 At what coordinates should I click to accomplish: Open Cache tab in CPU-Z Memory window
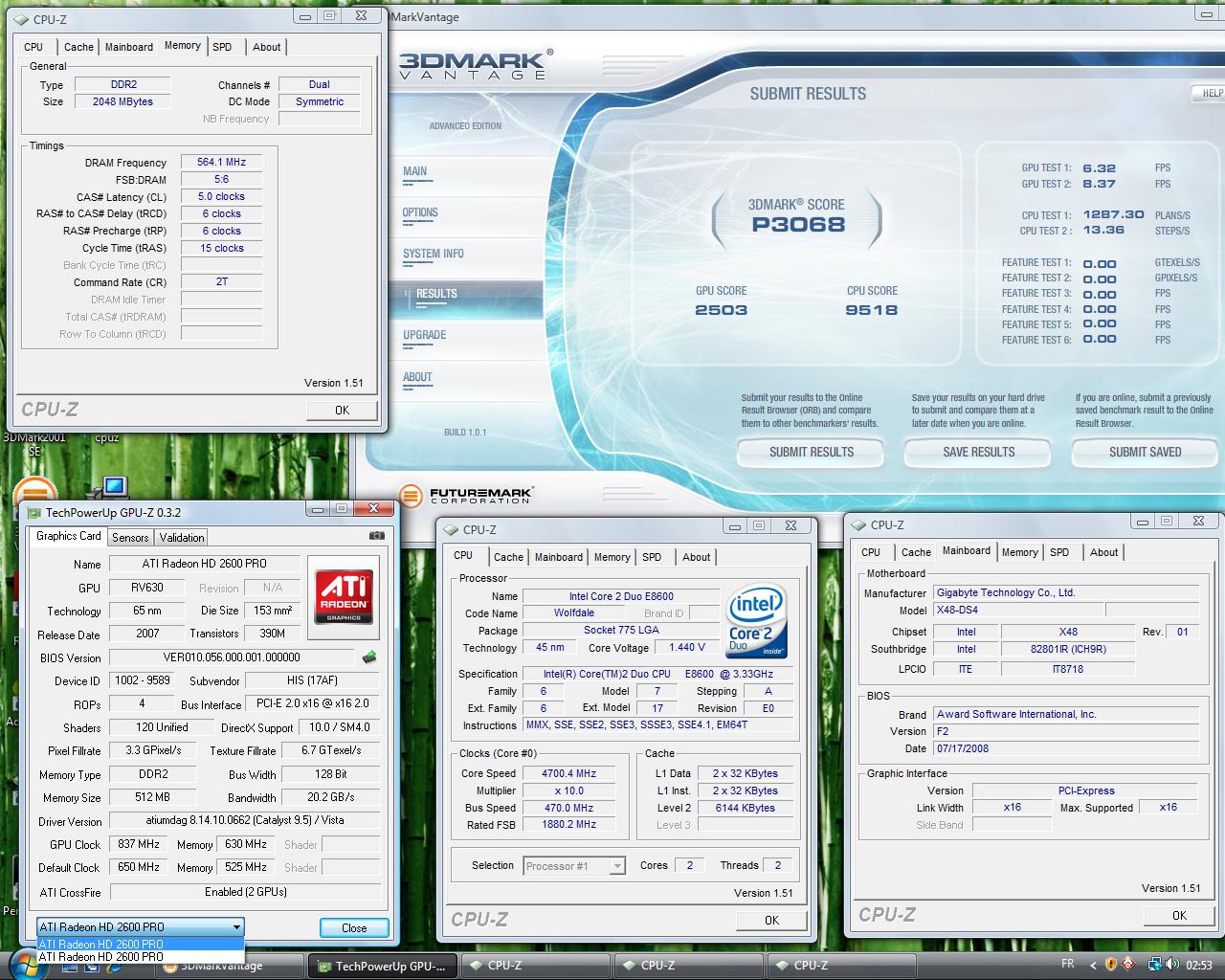pos(78,47)
